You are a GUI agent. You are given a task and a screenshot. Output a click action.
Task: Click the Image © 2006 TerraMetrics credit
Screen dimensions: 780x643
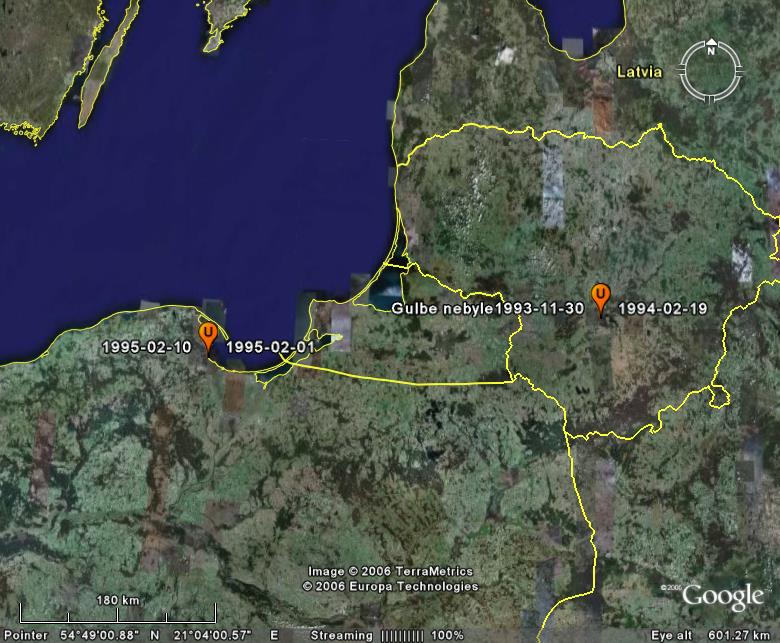click(x=392, y=571)
